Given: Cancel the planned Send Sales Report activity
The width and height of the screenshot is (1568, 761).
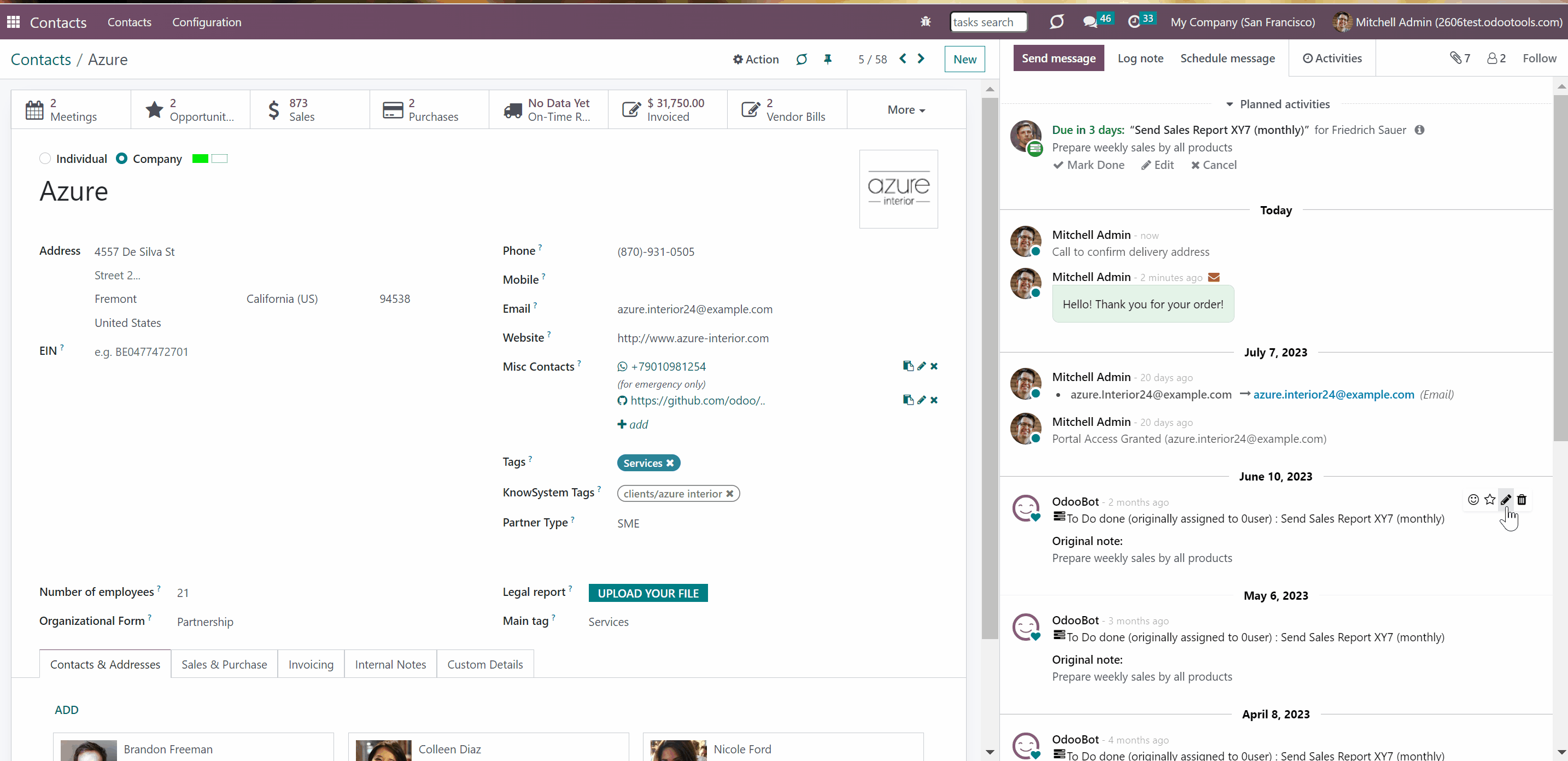Looking at the screenshot, I should (1214, 165).
